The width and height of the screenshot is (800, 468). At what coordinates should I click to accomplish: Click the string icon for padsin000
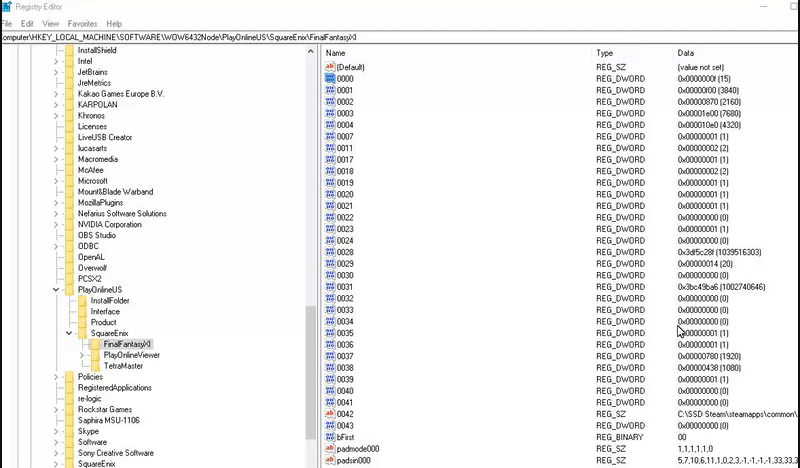[x=330, y=460]
